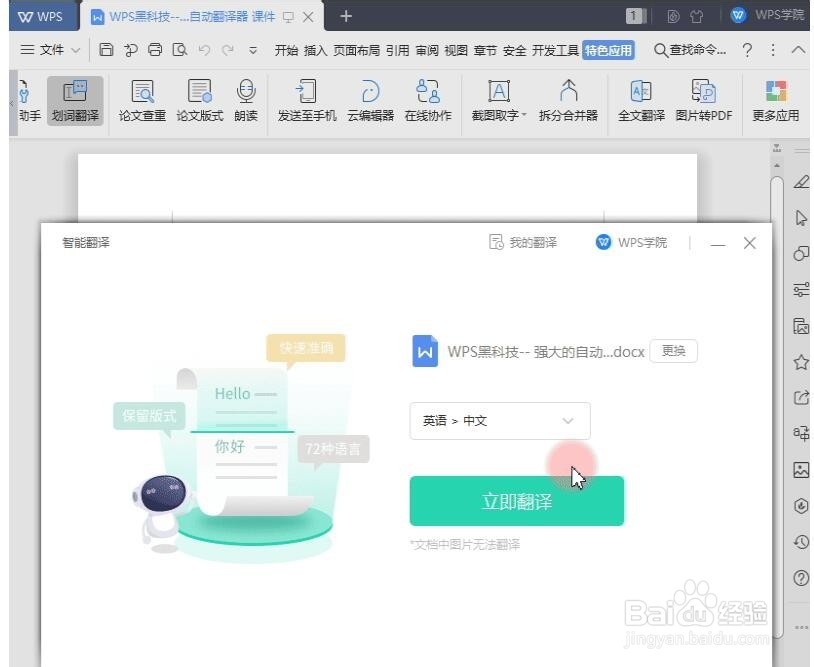The height and width of the screenshot is (667, 814).
Task: Launch 在线协作 online collaboration
Action: [428, 100]
